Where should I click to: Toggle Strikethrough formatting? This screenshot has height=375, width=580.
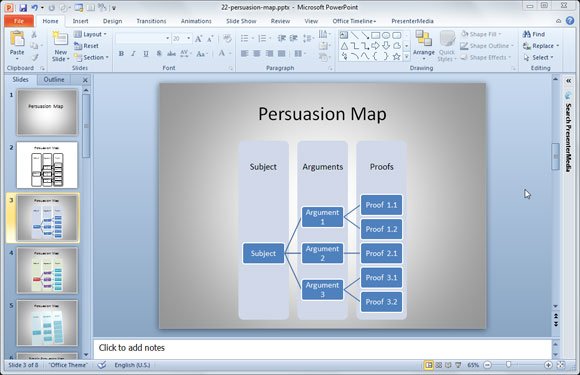pos(171,54)
